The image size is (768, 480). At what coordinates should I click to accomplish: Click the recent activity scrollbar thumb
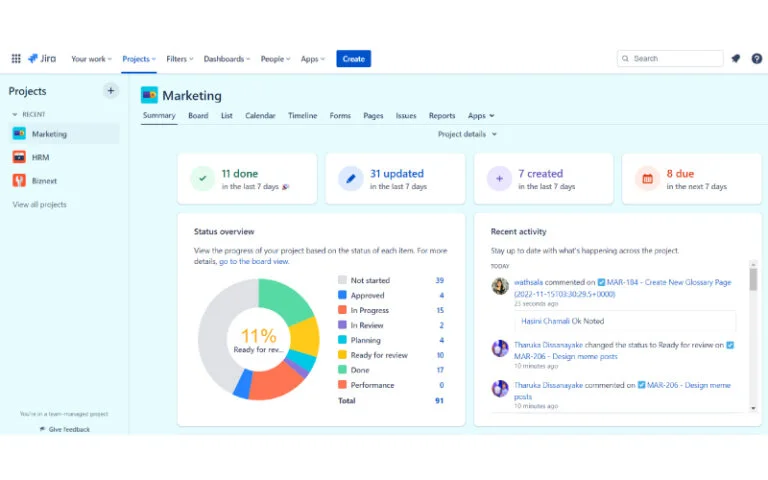coord(753,280)
